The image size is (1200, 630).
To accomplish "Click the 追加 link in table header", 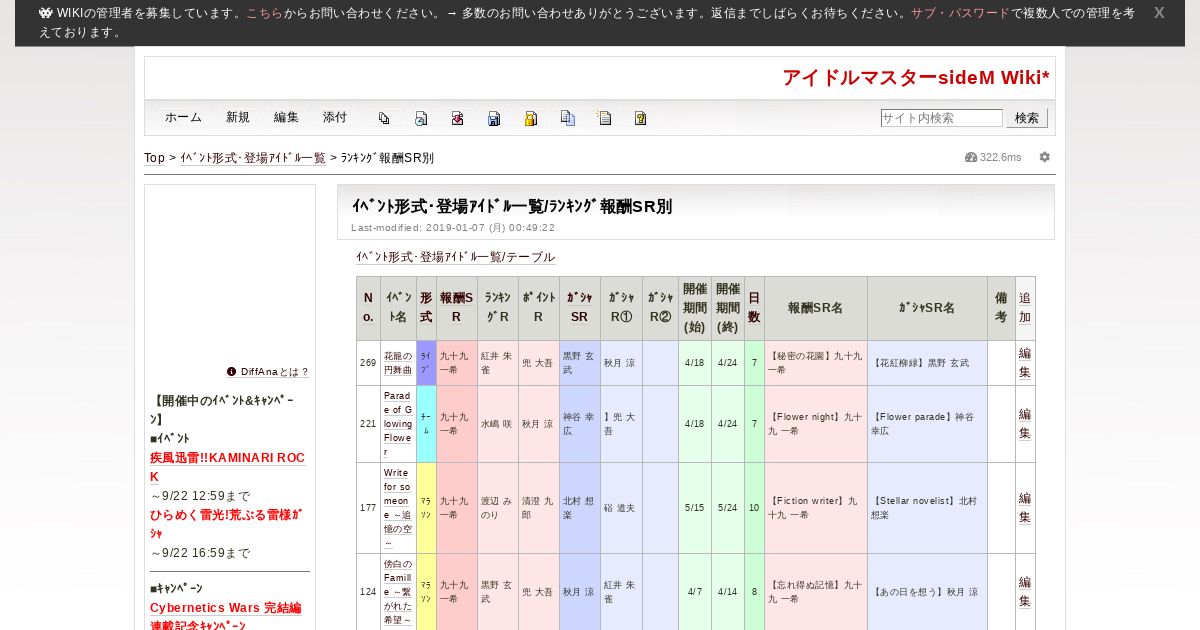I will tap(1025, 308).
